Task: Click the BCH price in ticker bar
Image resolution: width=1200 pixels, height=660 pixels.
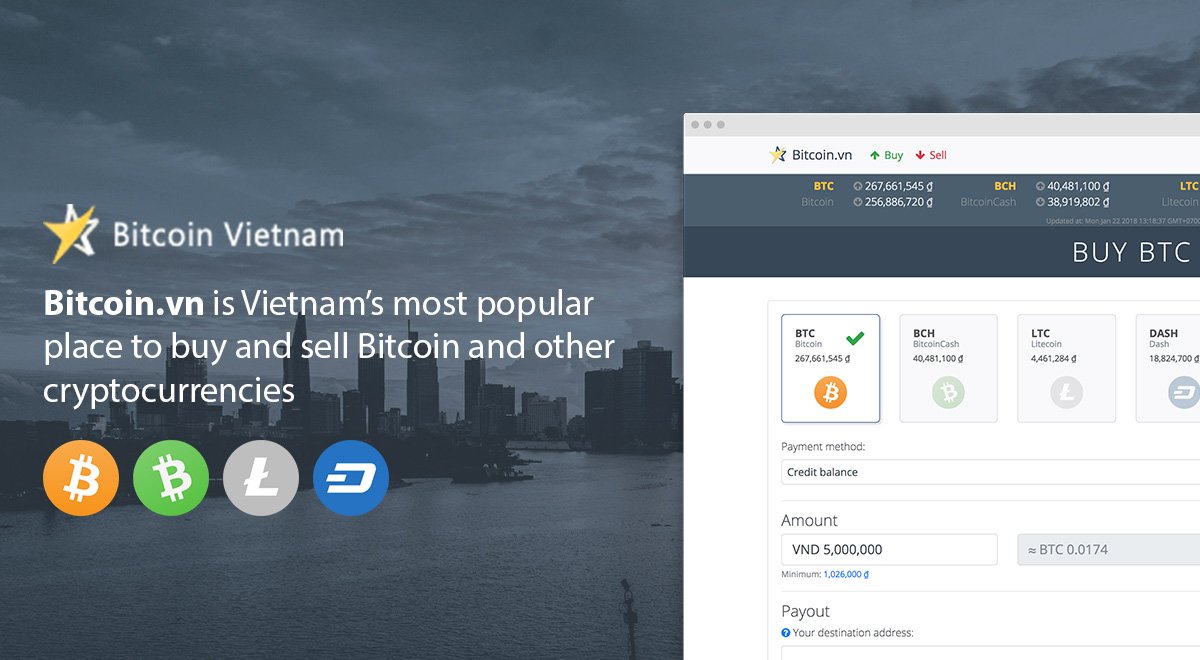Action: [x=1073, y=186]
